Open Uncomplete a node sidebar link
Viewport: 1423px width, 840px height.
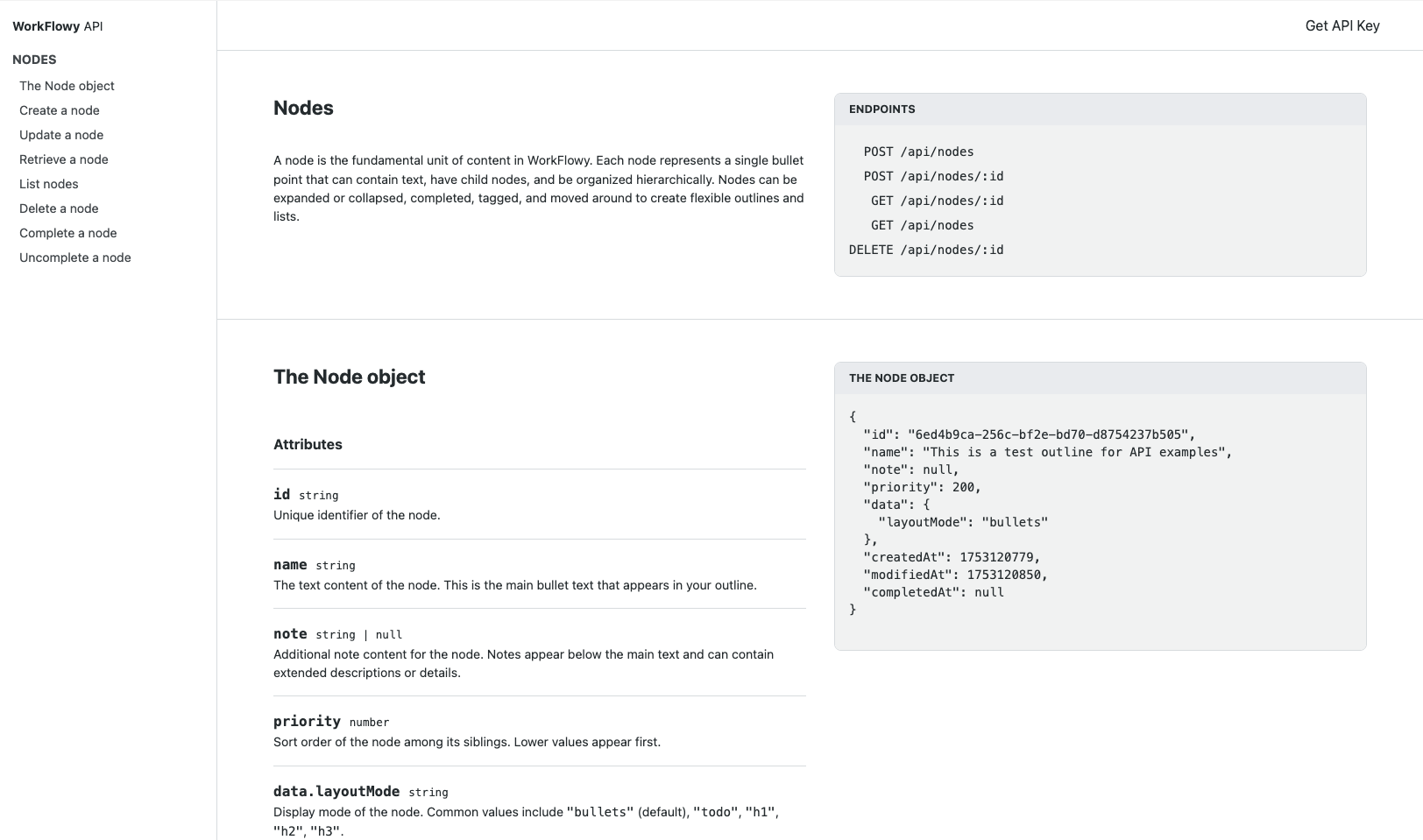[x=75, y=258]
